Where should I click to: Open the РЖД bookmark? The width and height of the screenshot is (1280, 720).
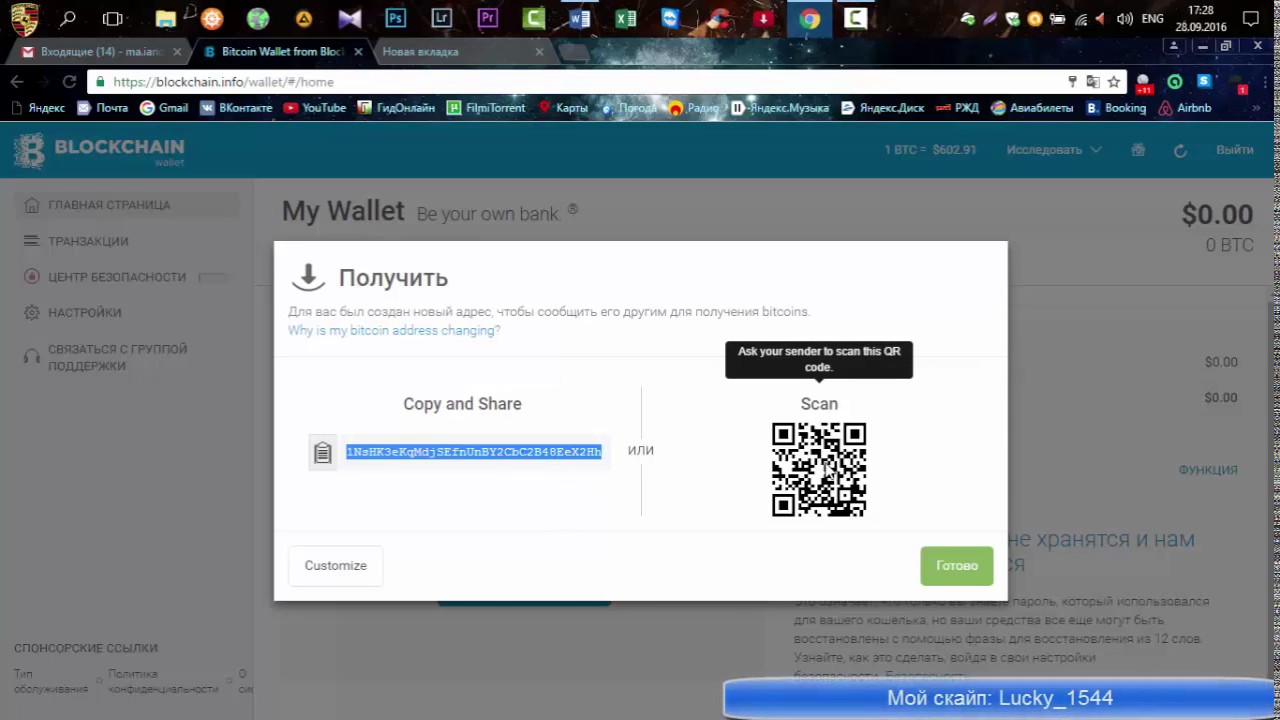tap(957, 108)
